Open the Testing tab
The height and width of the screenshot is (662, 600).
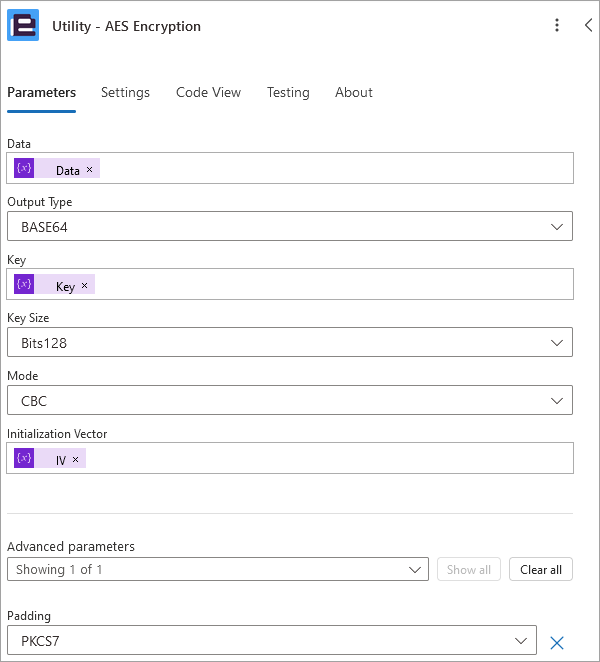[288, 92]
